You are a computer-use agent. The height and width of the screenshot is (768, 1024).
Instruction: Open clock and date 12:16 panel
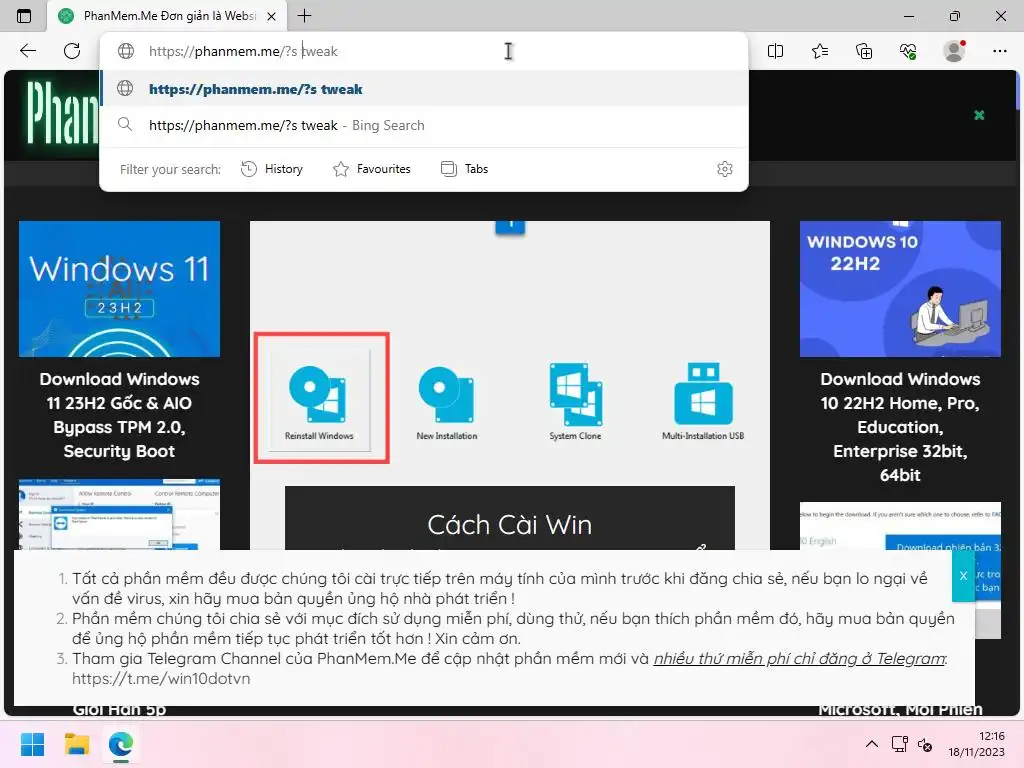tap(976, 744)
